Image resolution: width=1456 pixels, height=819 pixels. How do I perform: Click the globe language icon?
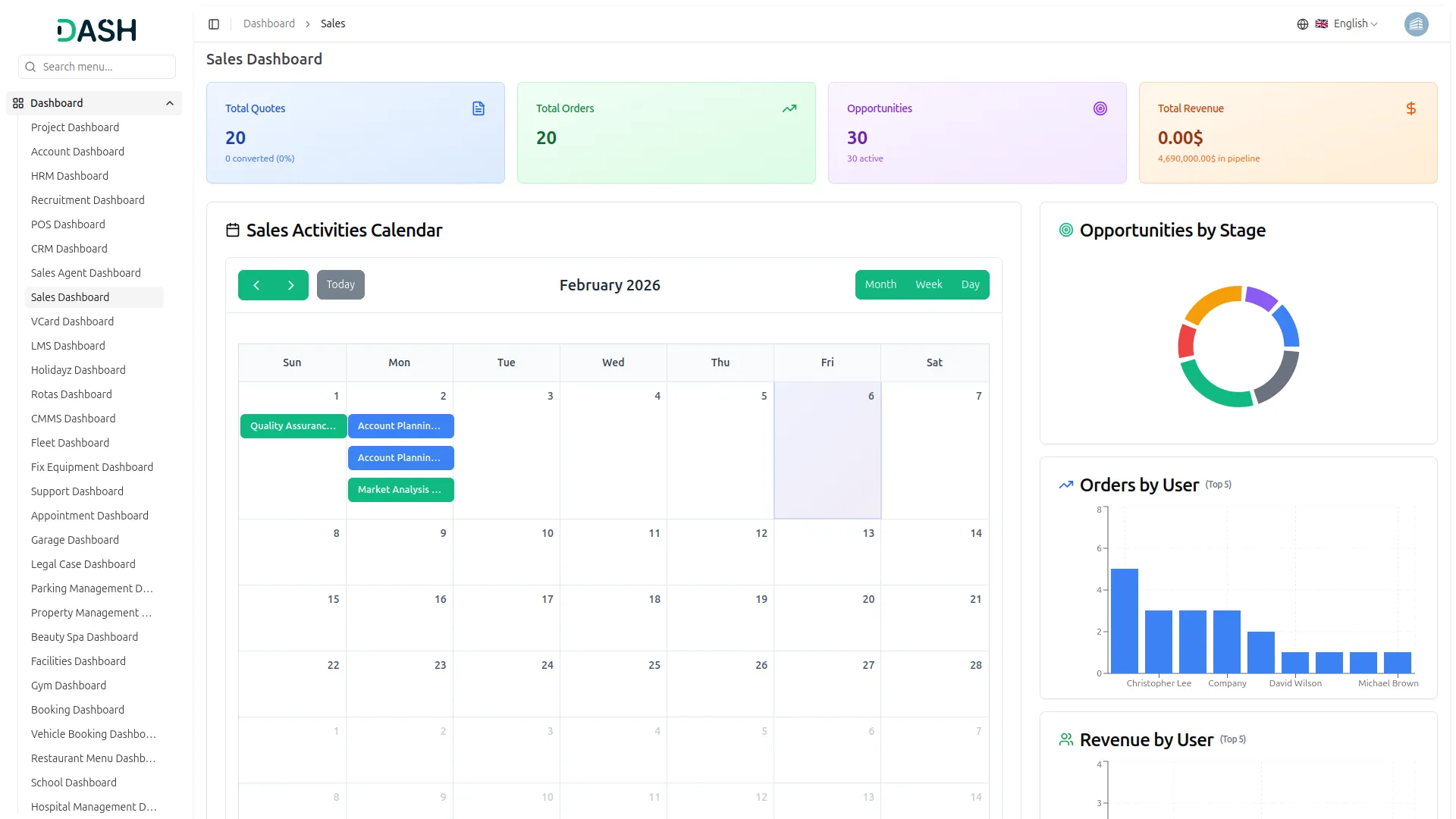click(1302, 24)
